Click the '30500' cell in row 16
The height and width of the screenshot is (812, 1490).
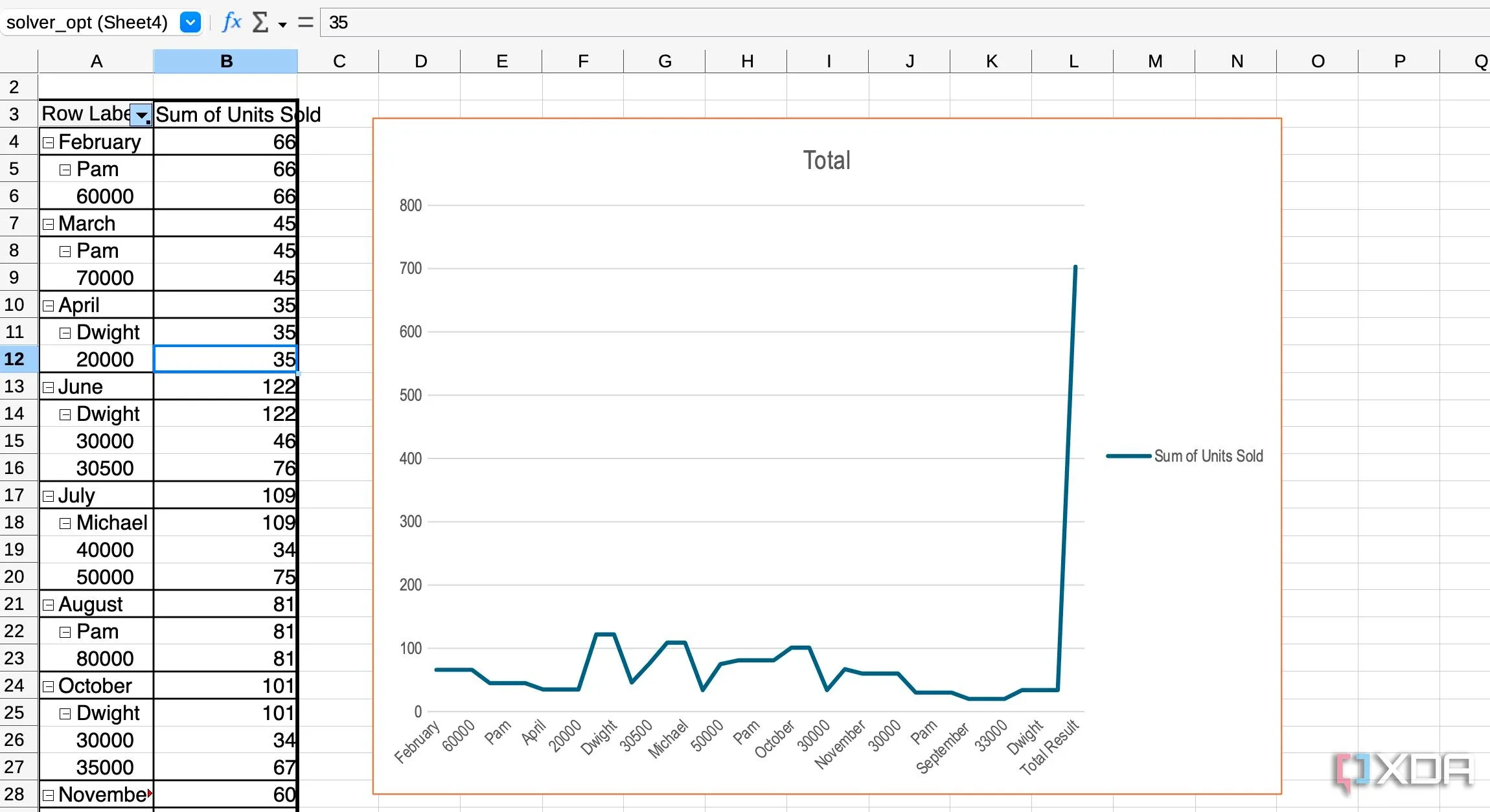96,468
